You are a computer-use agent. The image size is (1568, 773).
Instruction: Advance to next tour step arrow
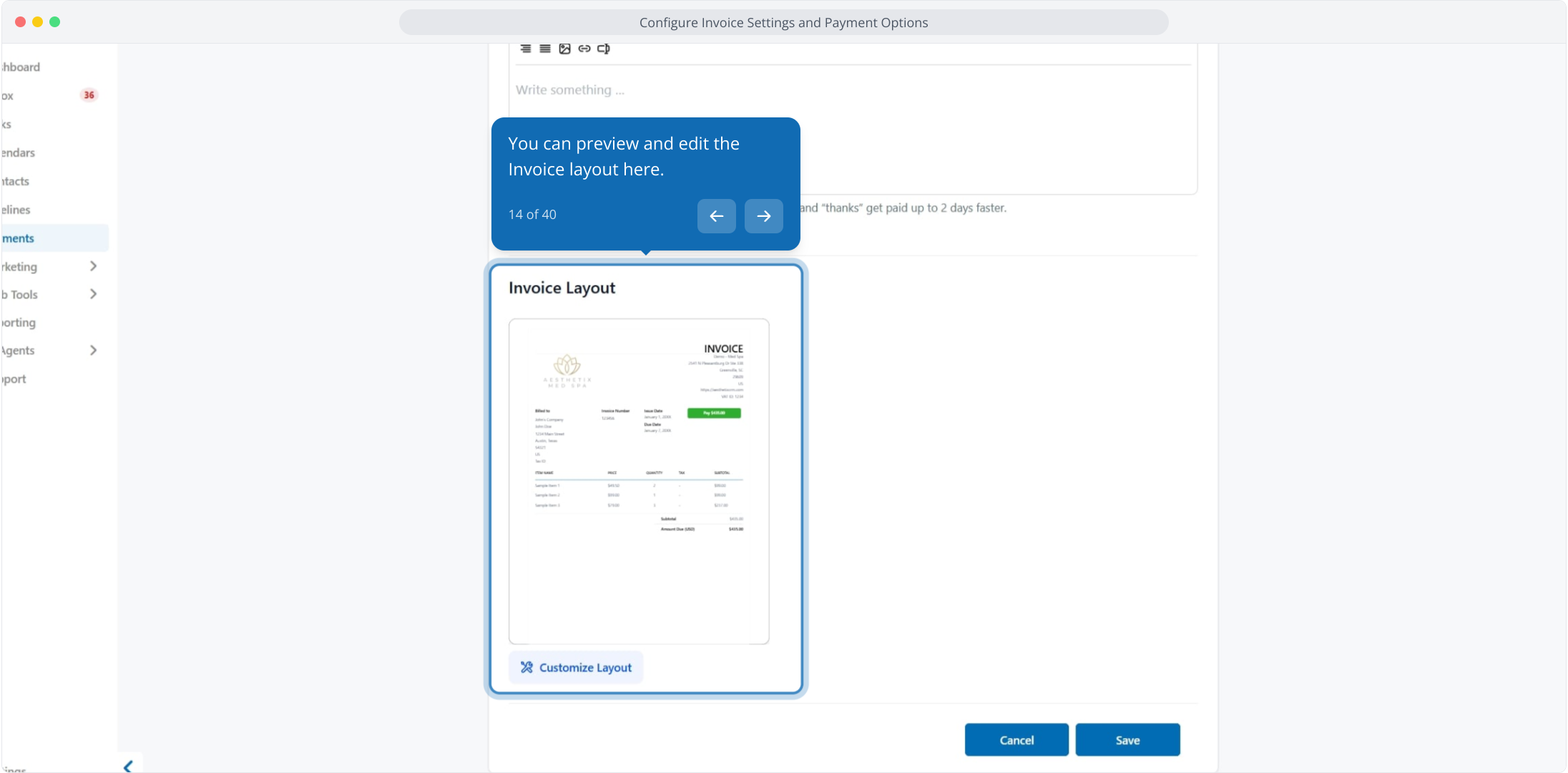763,215
